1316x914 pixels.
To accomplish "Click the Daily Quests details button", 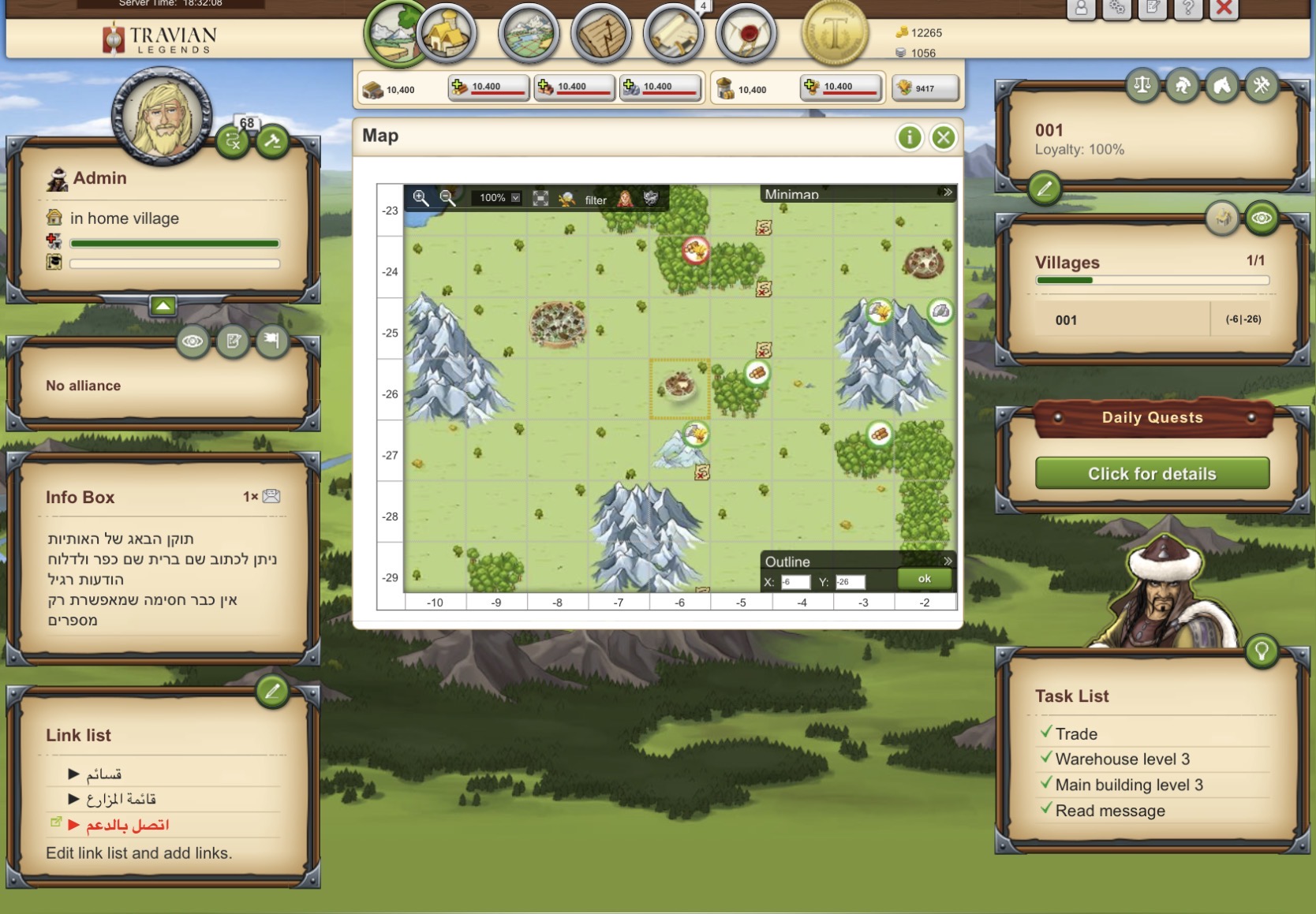I will 1151,473.
